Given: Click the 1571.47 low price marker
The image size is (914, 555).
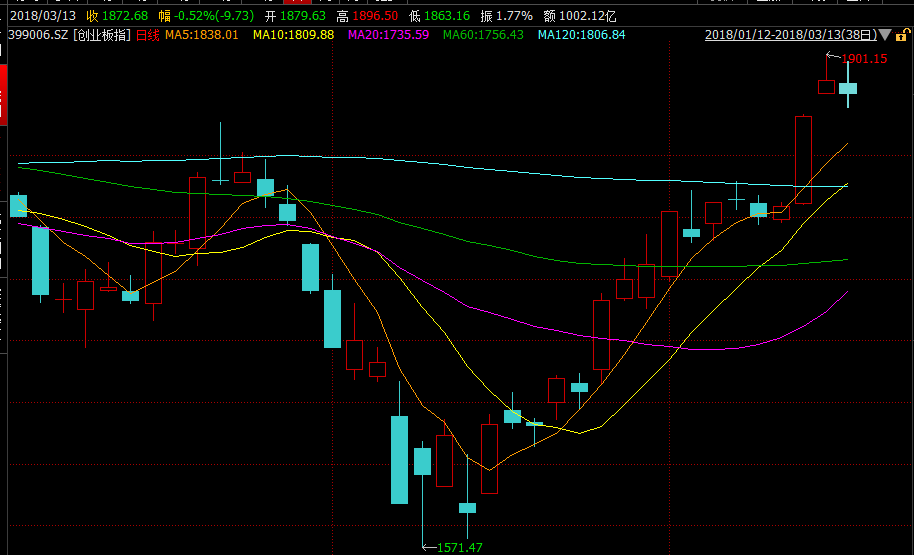Looking at the screenshot, I should [460, 547].
